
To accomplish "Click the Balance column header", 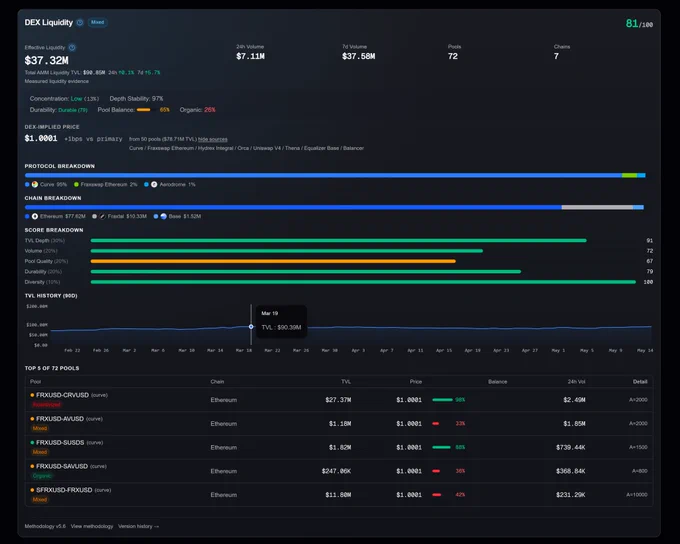I will point(497,382).
